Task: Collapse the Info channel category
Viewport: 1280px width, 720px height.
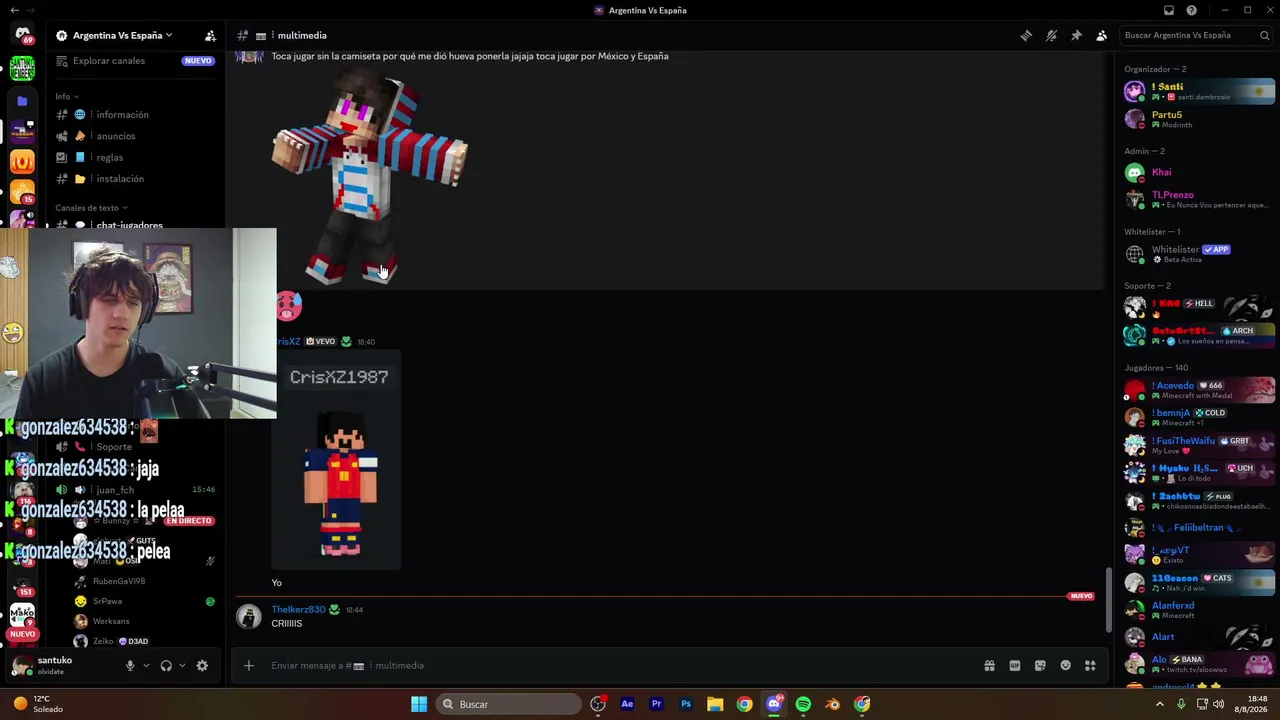Action: (67, 97)
